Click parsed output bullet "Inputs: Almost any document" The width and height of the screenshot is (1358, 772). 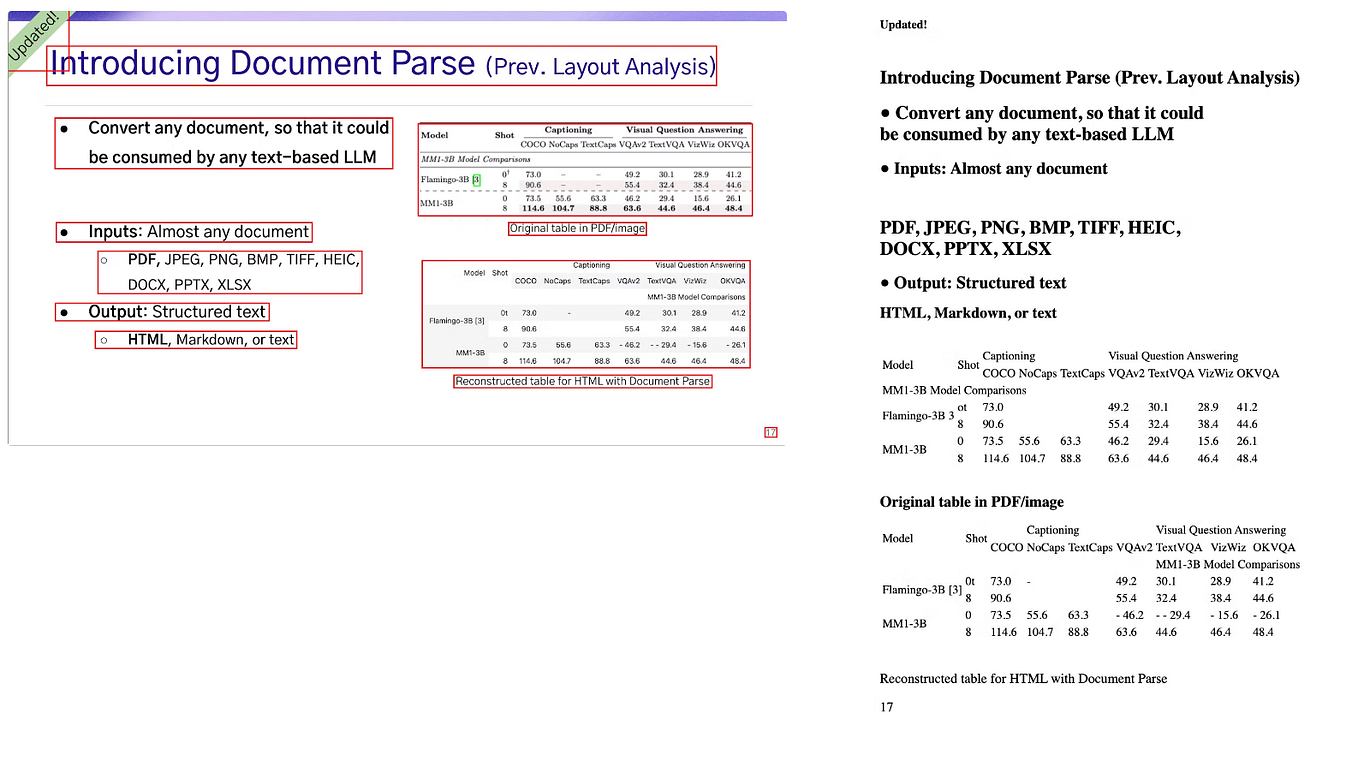pyautogui.click(x=1001, y=169)
